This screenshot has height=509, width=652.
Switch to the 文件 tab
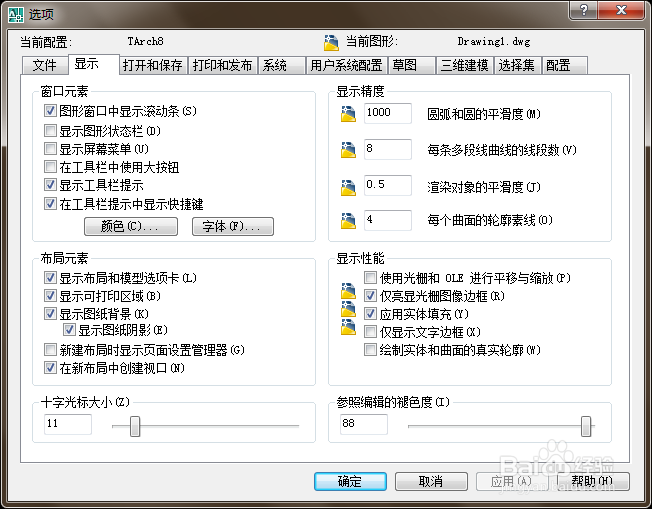(x=44, y=65)
